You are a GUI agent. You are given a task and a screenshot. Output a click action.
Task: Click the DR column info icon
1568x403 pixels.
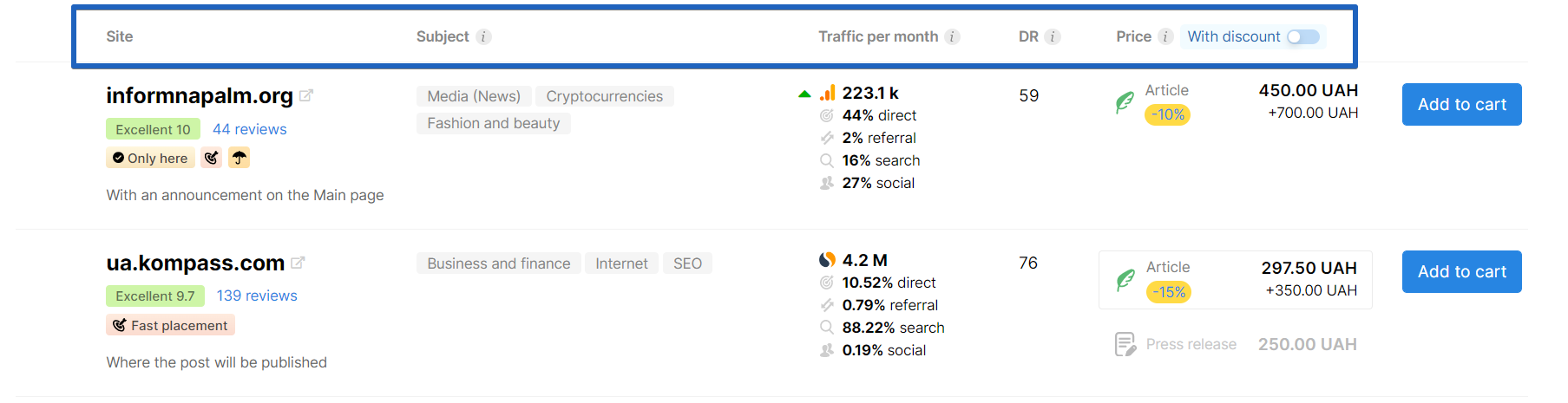[x=1053, y=36]
